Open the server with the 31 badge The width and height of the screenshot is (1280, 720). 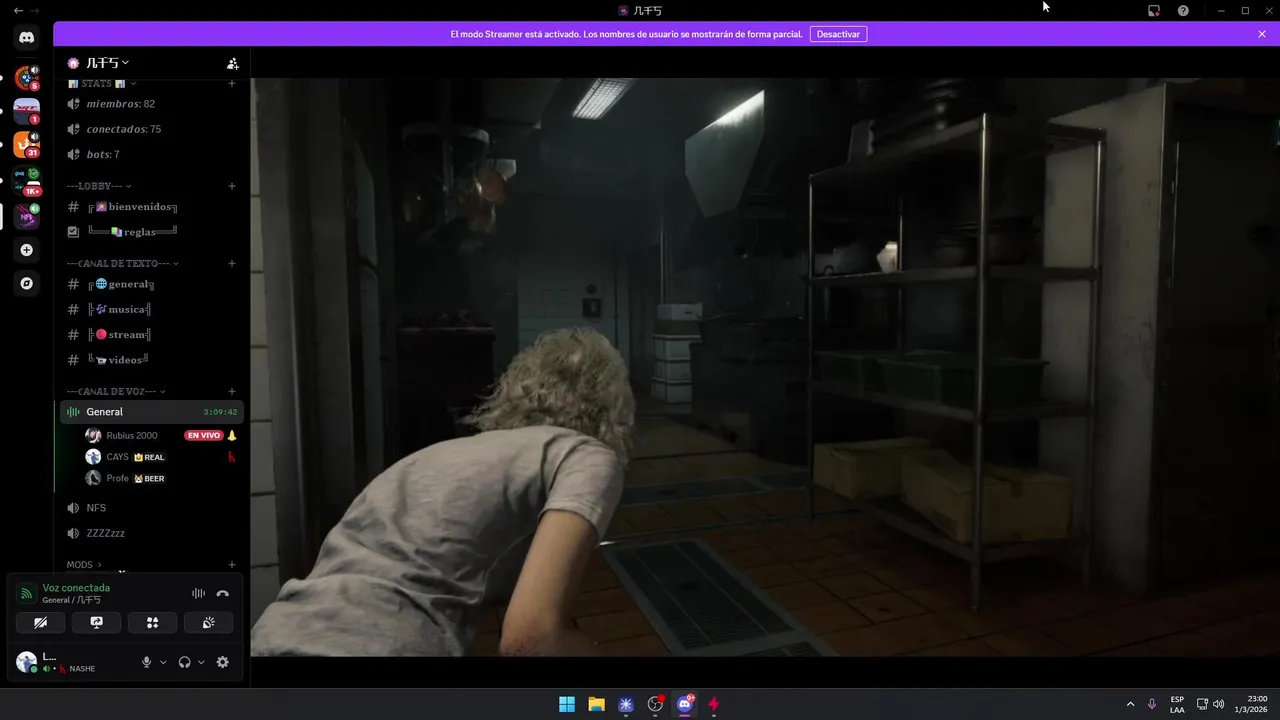27,145
